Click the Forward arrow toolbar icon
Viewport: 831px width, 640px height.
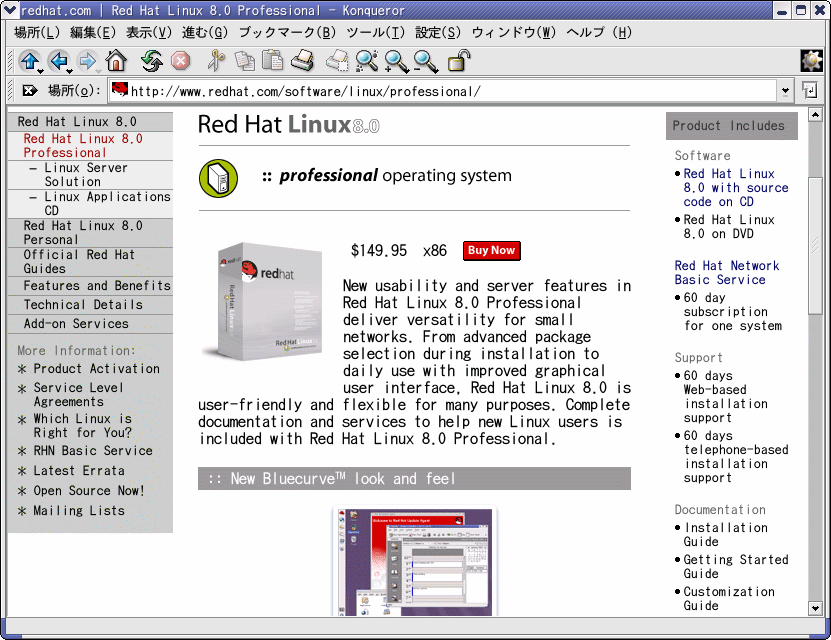point(87,61)
